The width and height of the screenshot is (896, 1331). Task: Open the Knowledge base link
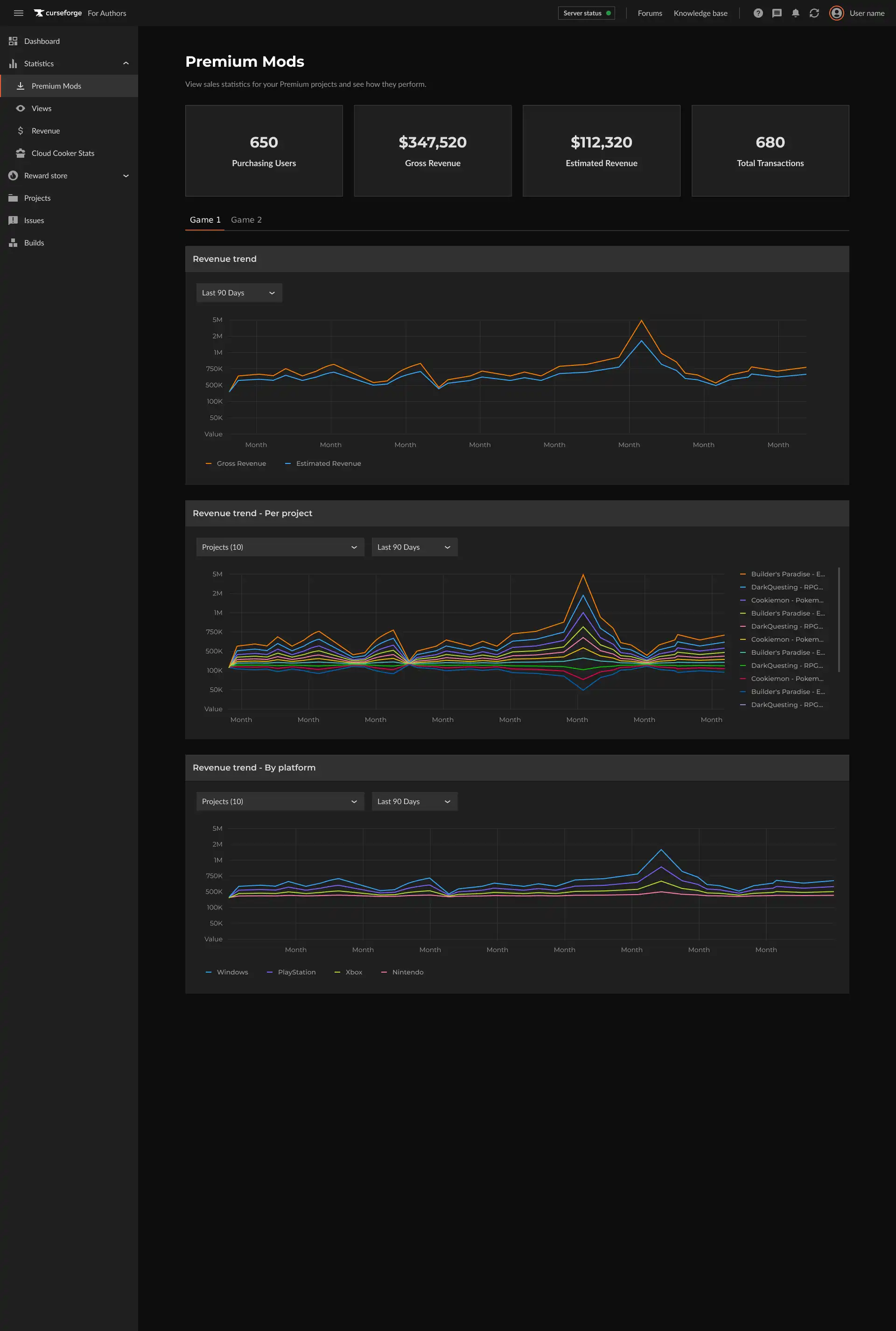click(x=700, y=13)
